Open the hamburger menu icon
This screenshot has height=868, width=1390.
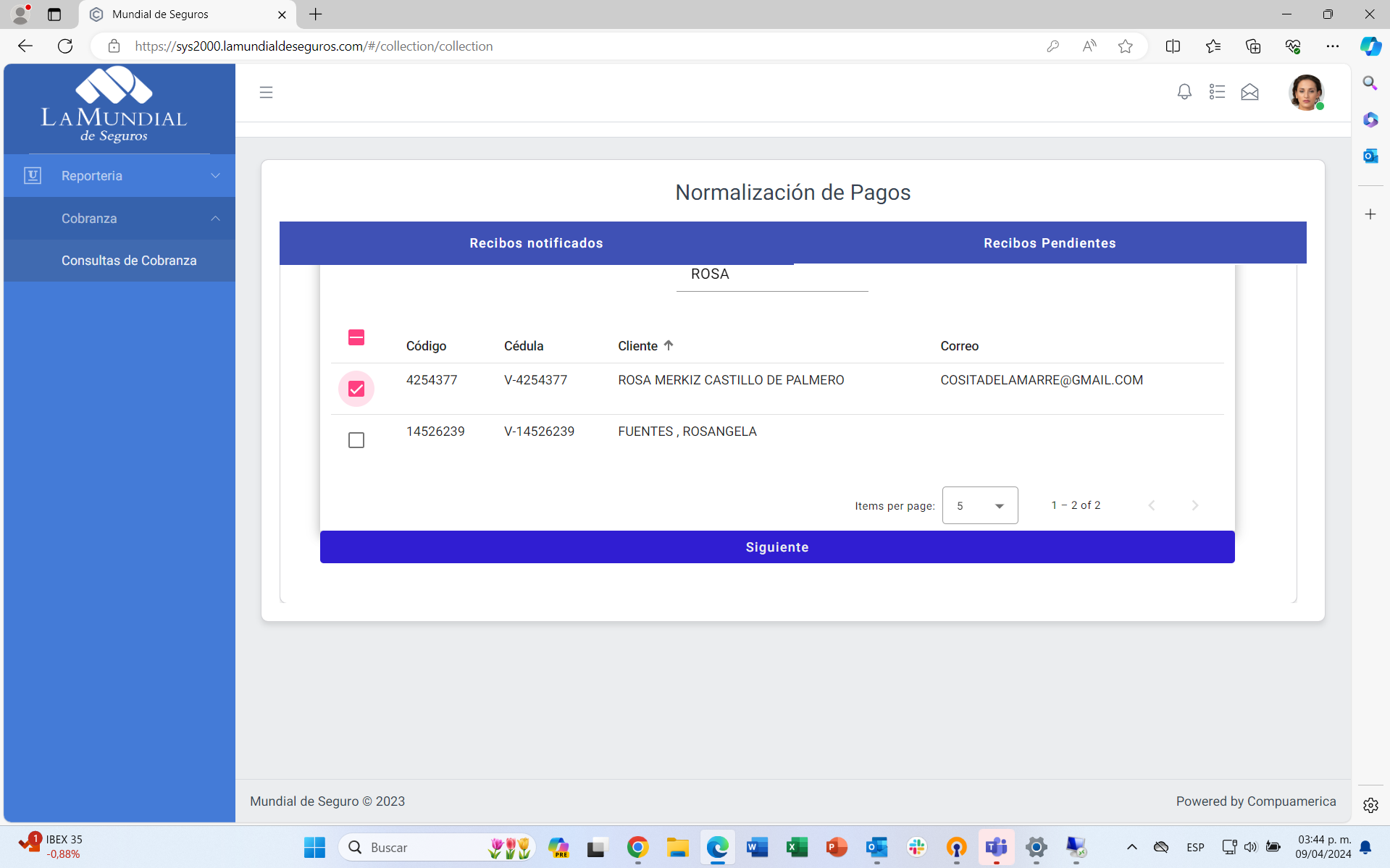pos(266,92)
